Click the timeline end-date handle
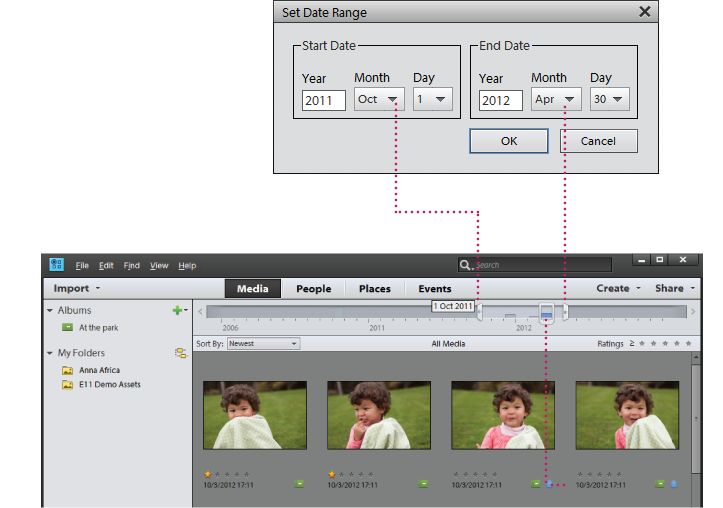The image size is (723, 508). click(565, 312)
